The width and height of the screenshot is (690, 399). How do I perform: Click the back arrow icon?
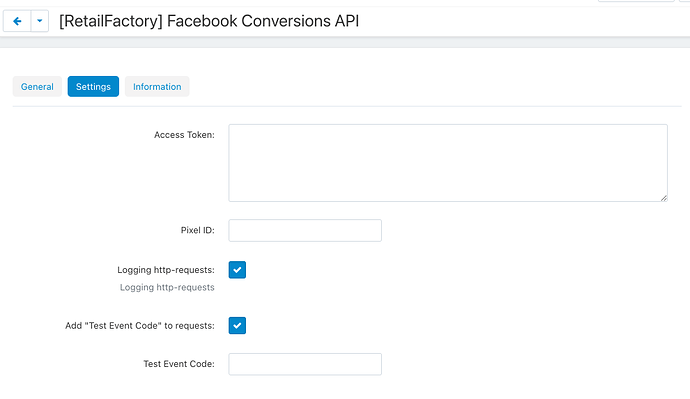pyautogui.click(x=17, y=21)
